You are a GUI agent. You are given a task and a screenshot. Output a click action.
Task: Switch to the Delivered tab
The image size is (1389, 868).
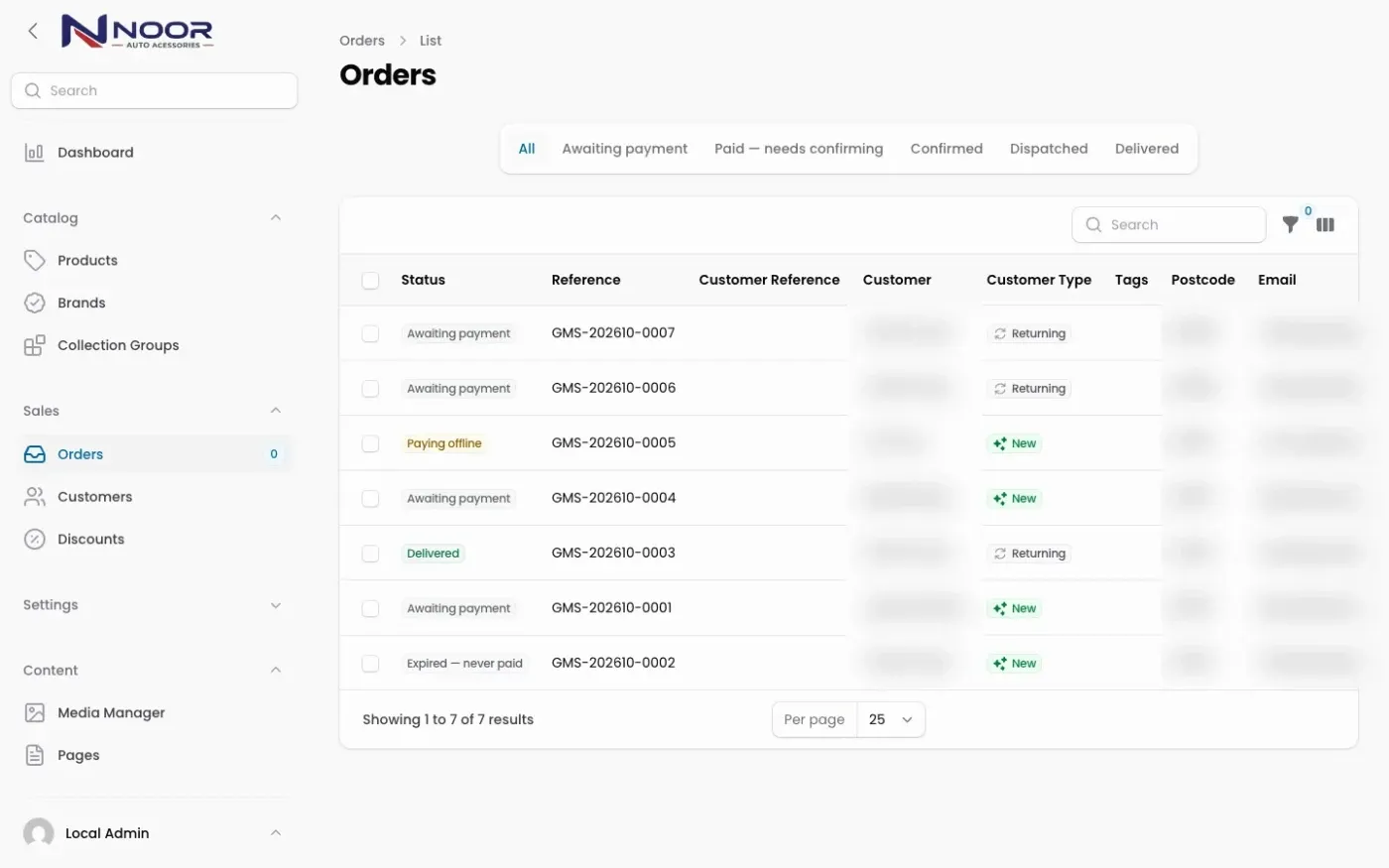pos(1147,149)
